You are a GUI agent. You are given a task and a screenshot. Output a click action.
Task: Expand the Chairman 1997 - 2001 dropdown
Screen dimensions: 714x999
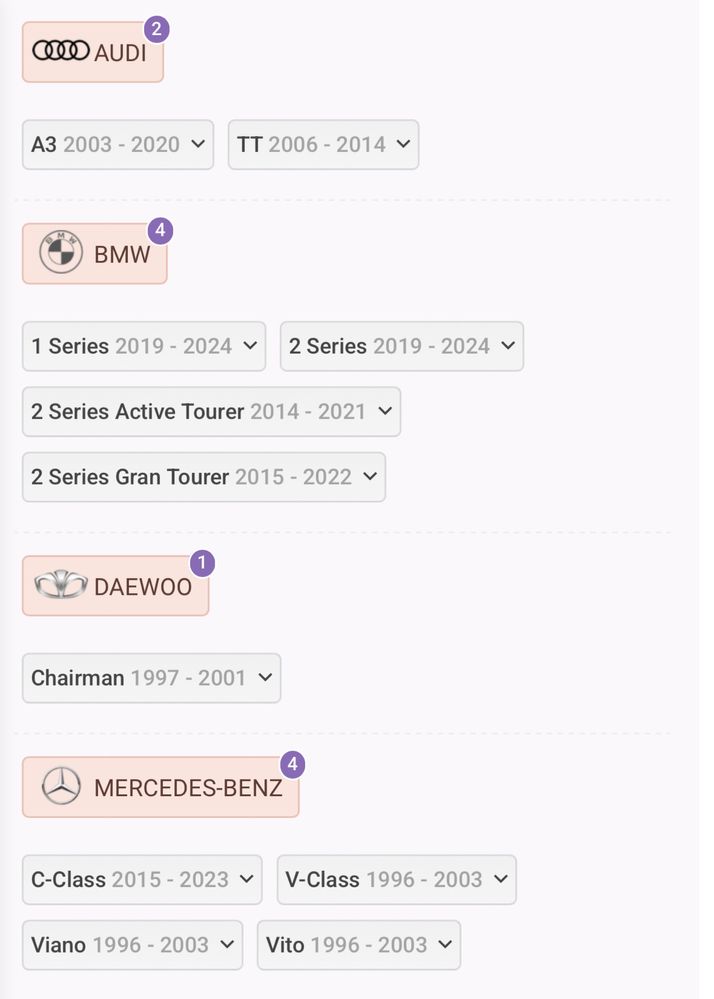152,678
